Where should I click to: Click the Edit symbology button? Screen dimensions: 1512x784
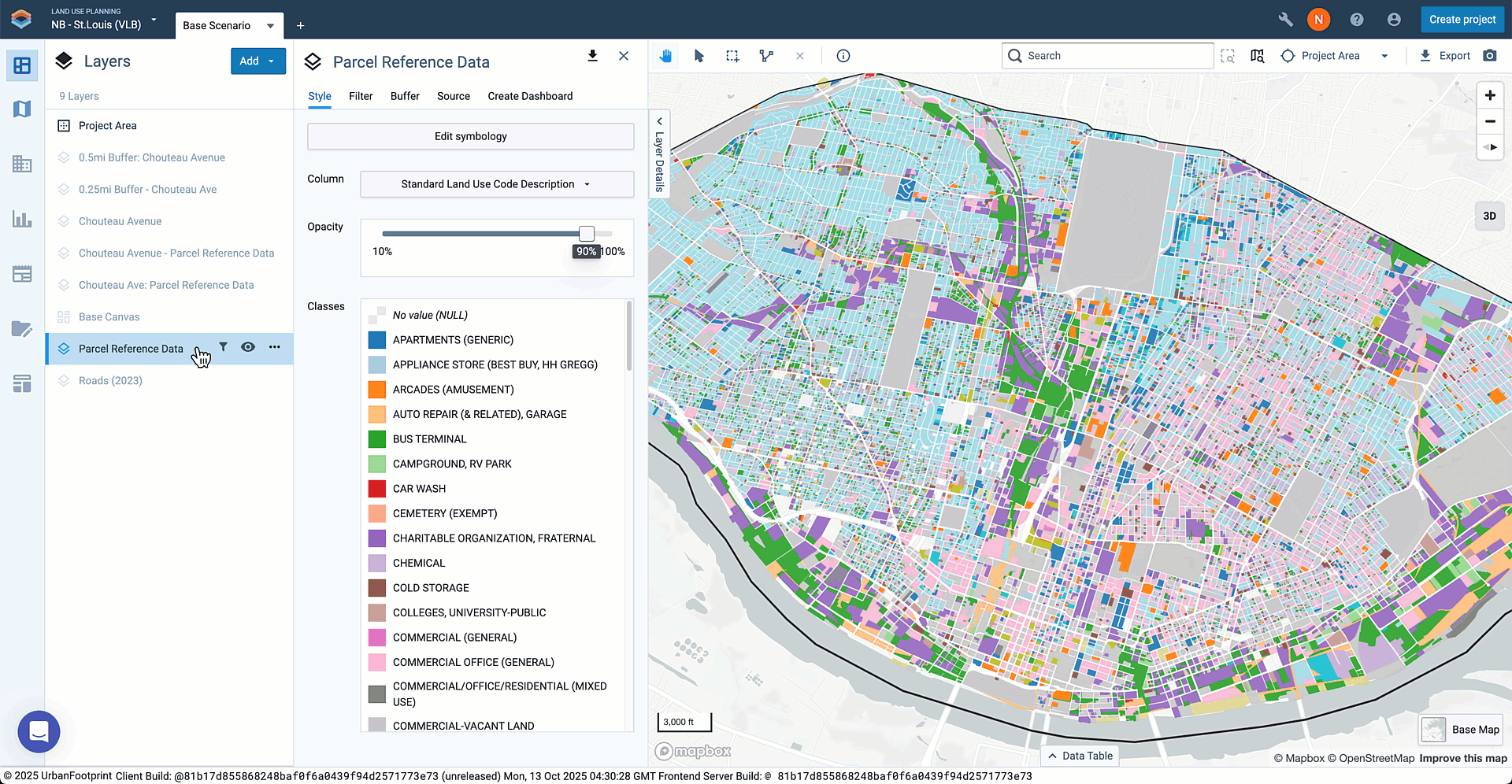click(x=470, y=136)
